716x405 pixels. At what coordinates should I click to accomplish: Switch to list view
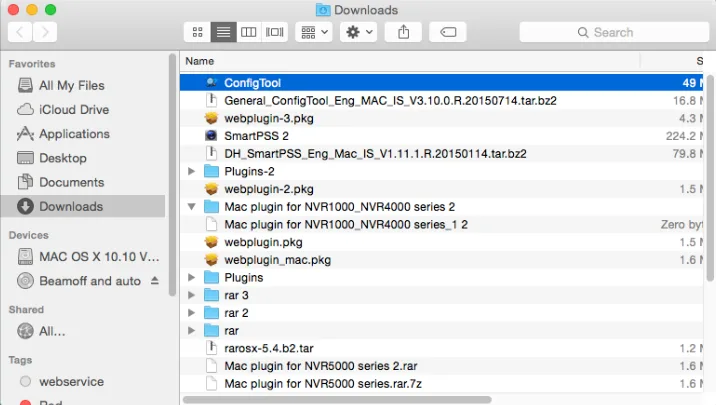[x=223, y=32]
